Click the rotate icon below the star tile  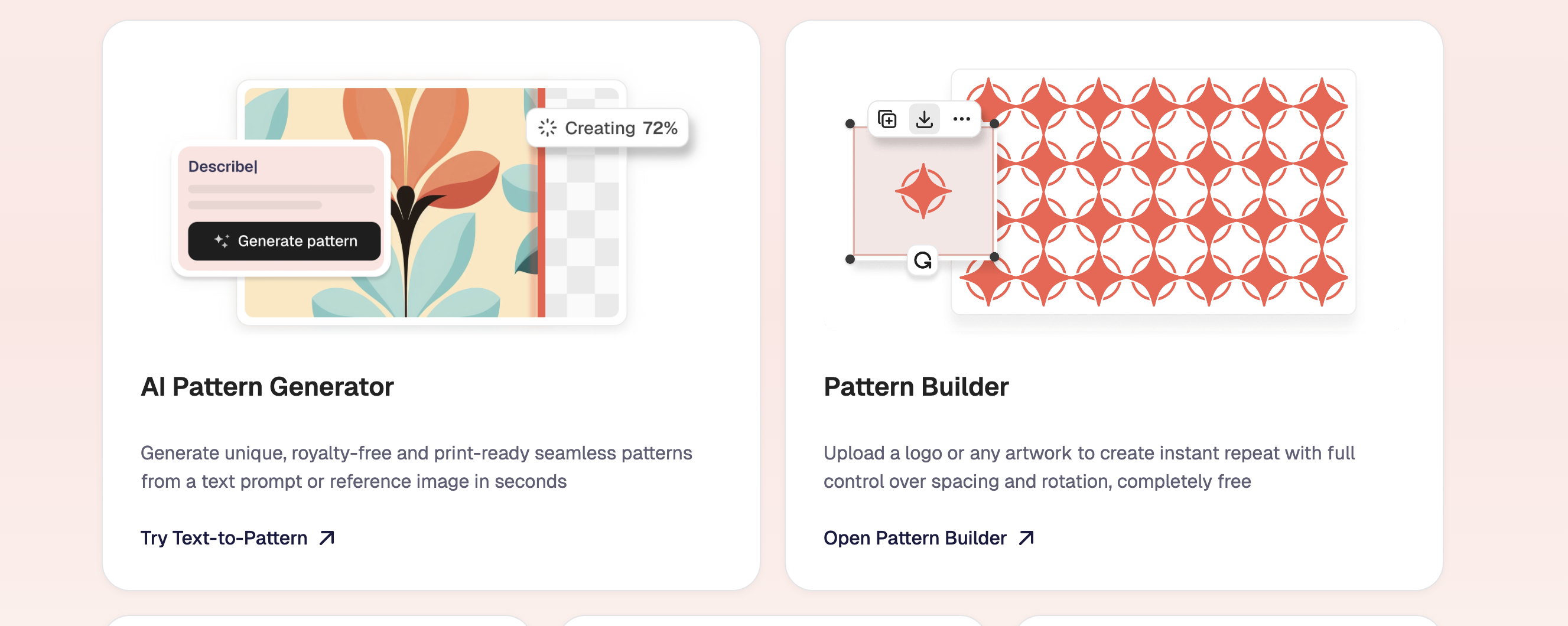click(x=923, y=260)
